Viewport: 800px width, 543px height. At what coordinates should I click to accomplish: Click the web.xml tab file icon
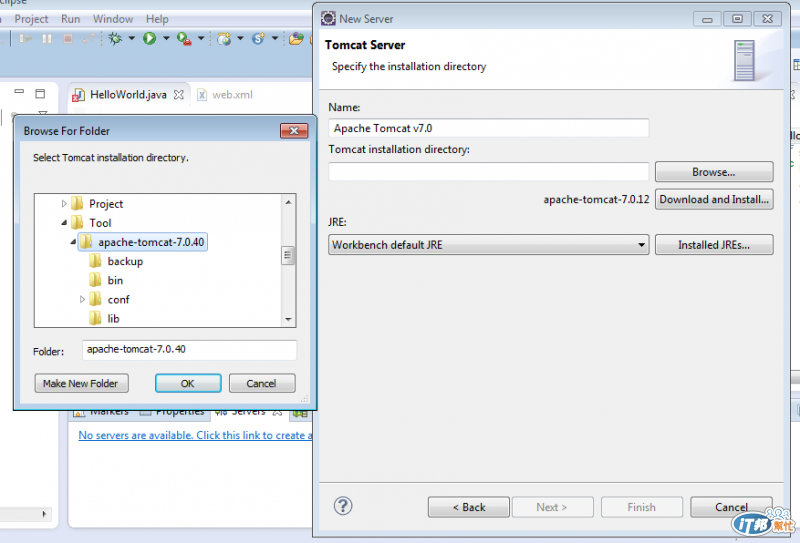[202, 95]
